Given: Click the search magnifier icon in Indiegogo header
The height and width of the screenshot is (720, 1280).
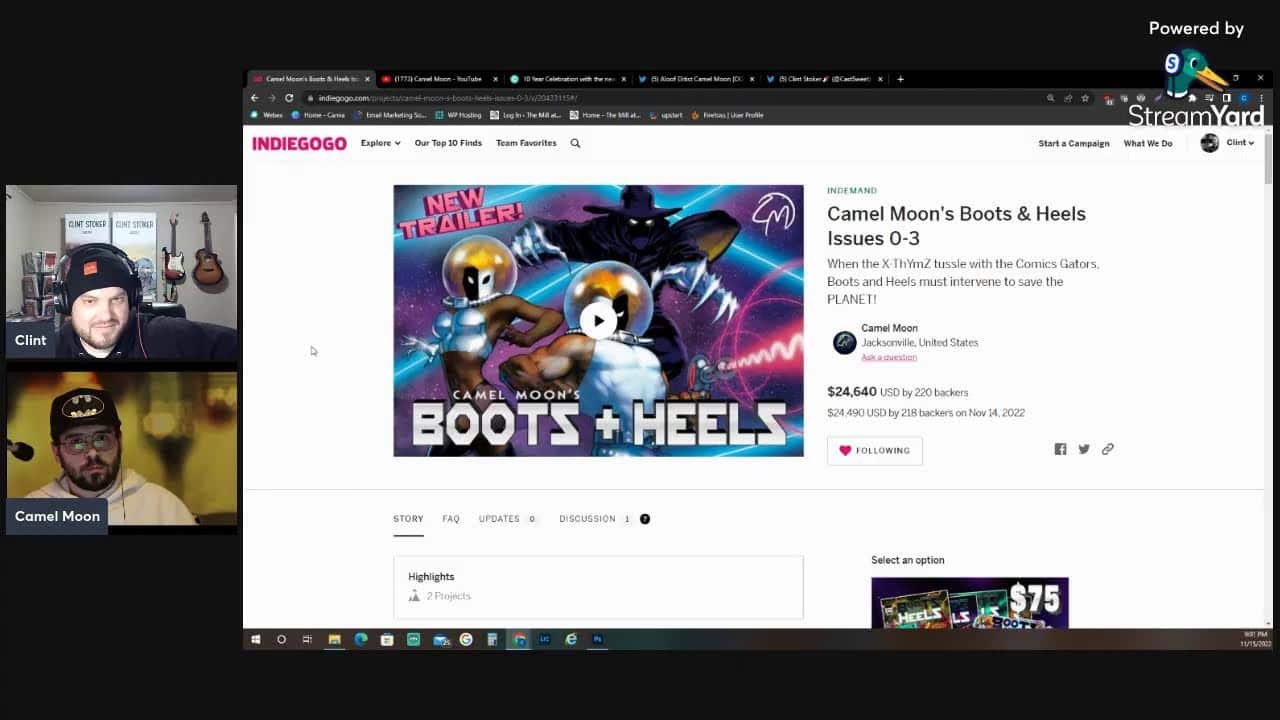Looking at the screenshot, I should (575, 143).
